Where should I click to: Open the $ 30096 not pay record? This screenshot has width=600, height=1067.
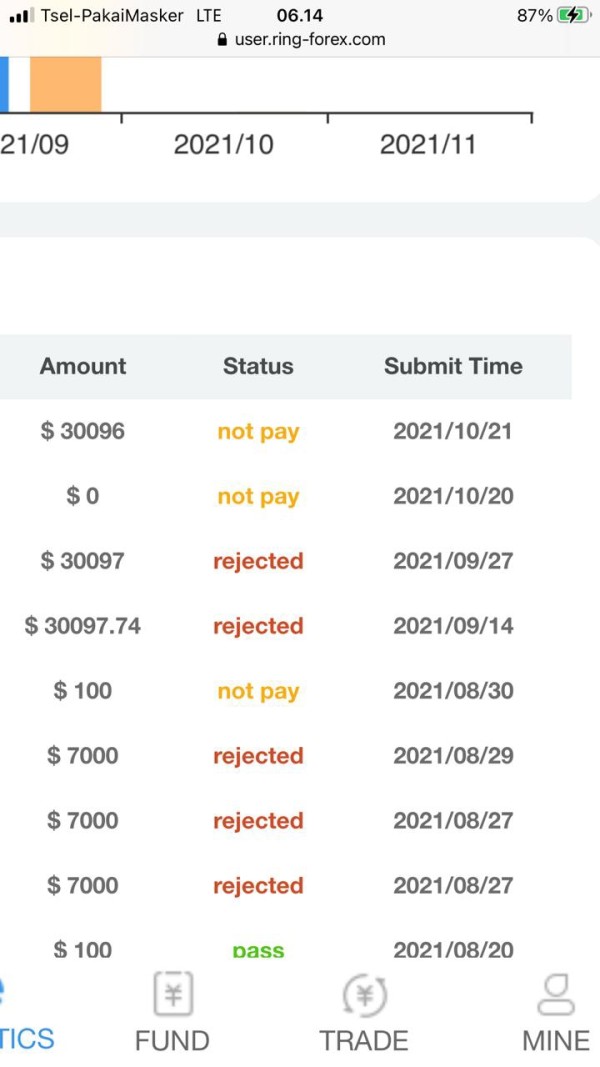coord(83,432)
